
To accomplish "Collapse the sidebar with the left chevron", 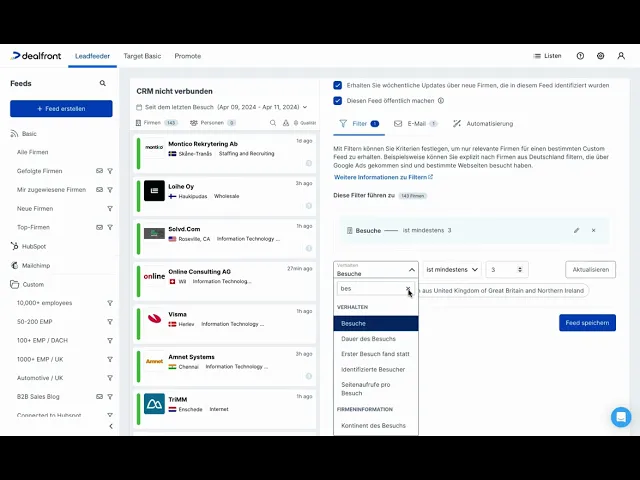I will point(111,426).
